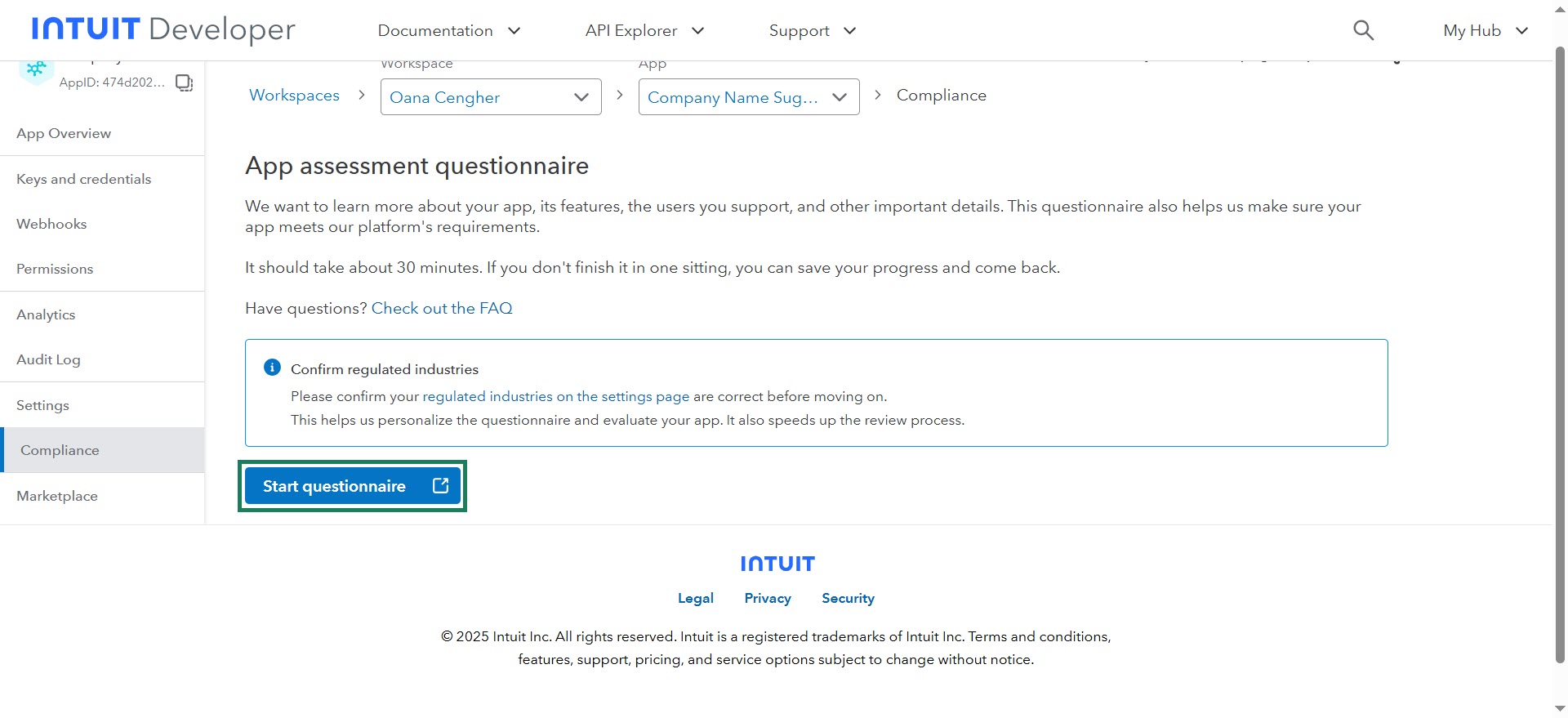Open the Company Name app selector dropdown
1568x718 pixels.
coord(748,97)
